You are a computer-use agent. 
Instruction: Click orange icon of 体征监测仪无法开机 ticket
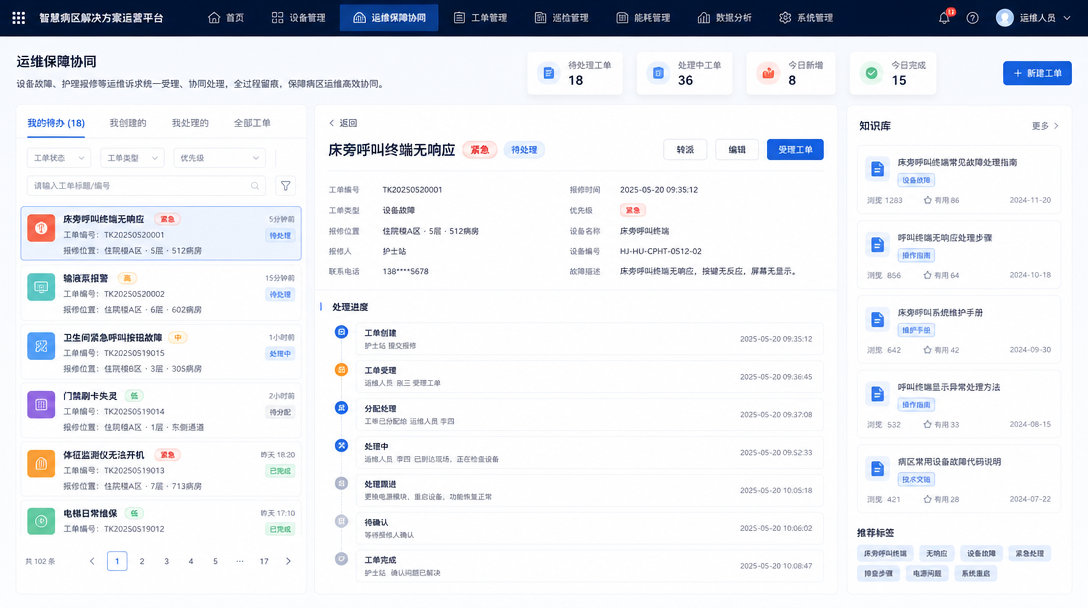(41, 463)
